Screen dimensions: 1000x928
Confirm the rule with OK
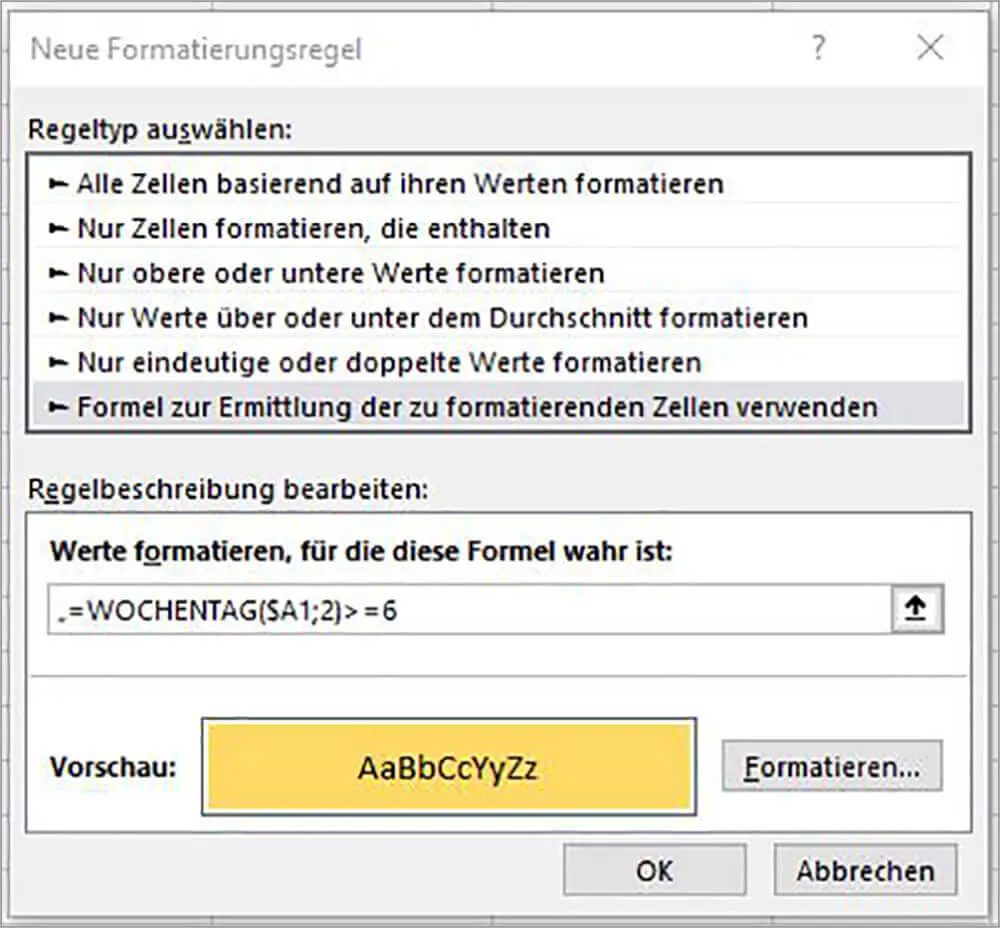click(654, 869)
